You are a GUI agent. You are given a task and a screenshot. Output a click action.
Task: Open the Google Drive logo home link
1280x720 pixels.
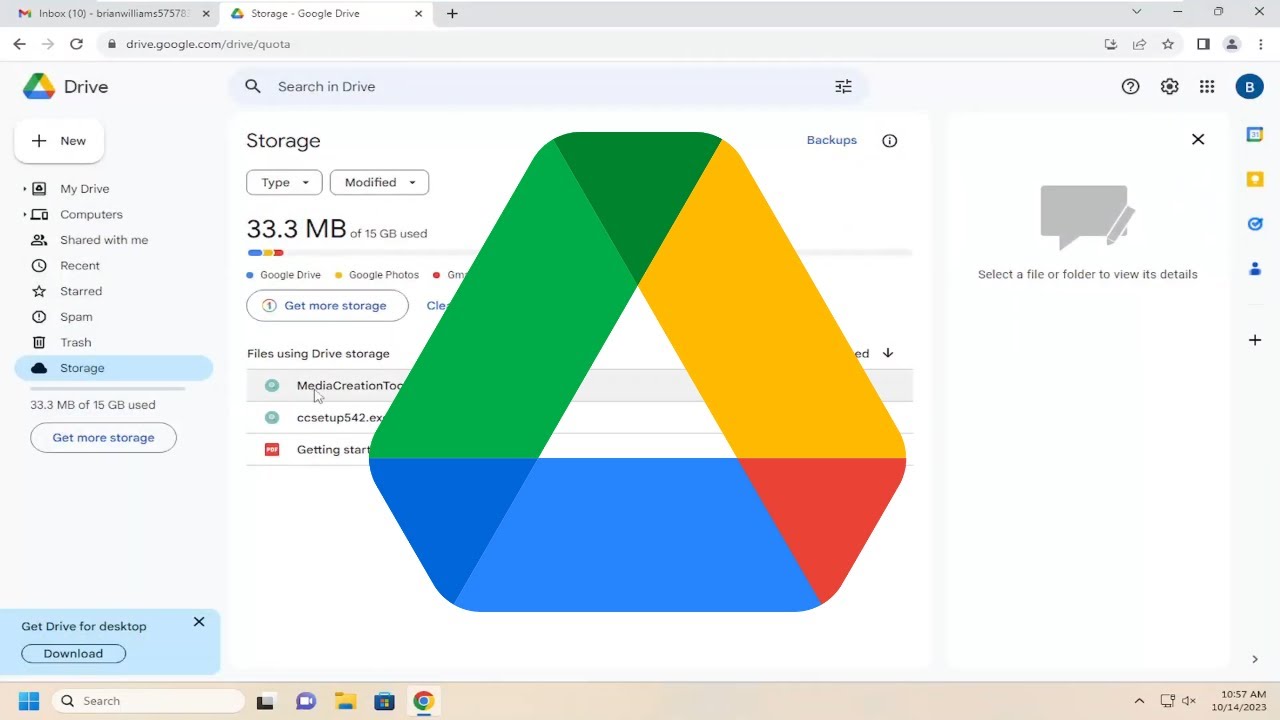tap(66, 87)
